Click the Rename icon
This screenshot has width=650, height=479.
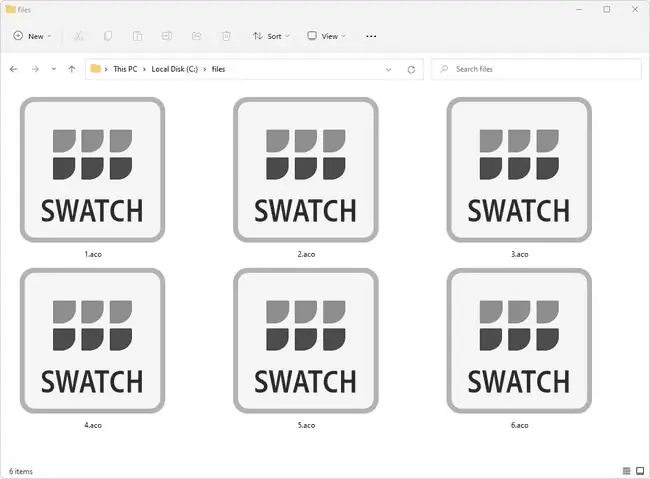pos(167,36)
